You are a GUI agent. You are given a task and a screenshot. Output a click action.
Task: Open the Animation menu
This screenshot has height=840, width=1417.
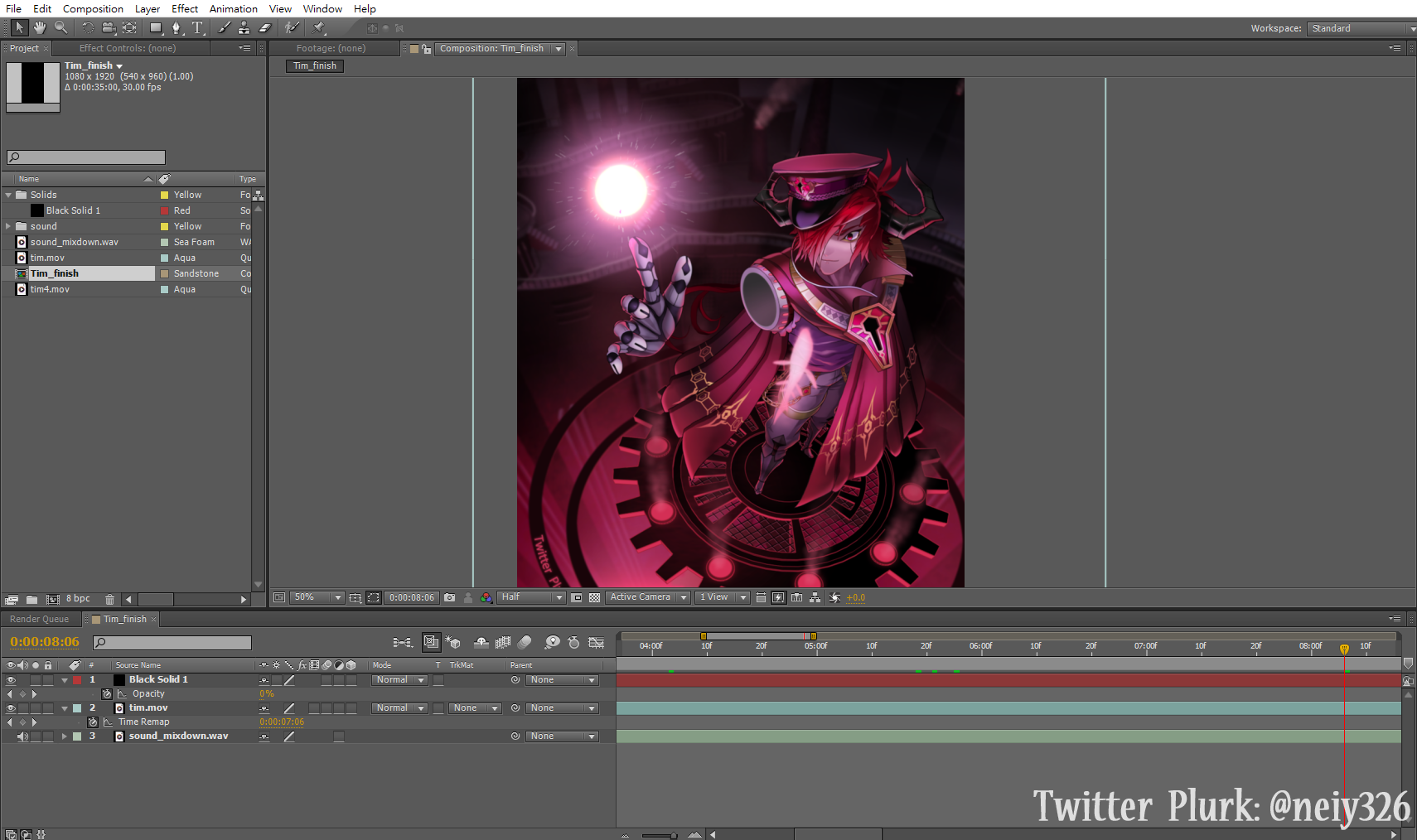(x=233, y=8)
